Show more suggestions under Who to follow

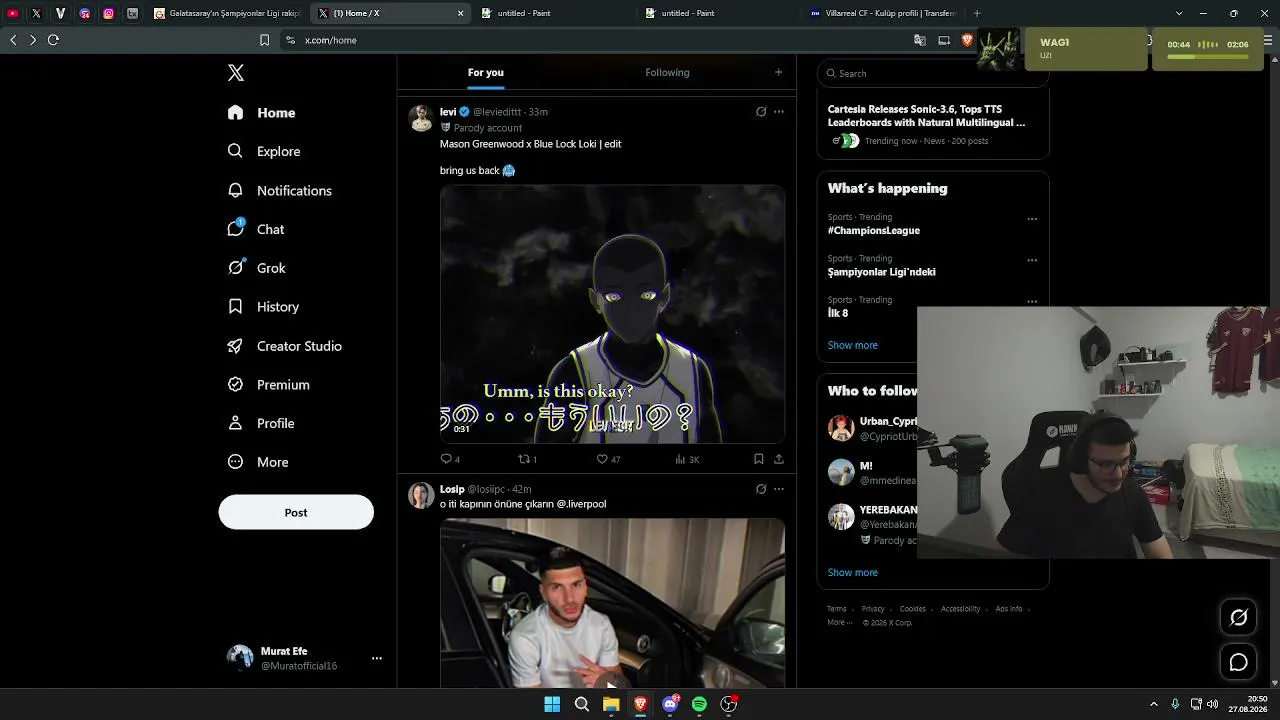coord(853,572)
